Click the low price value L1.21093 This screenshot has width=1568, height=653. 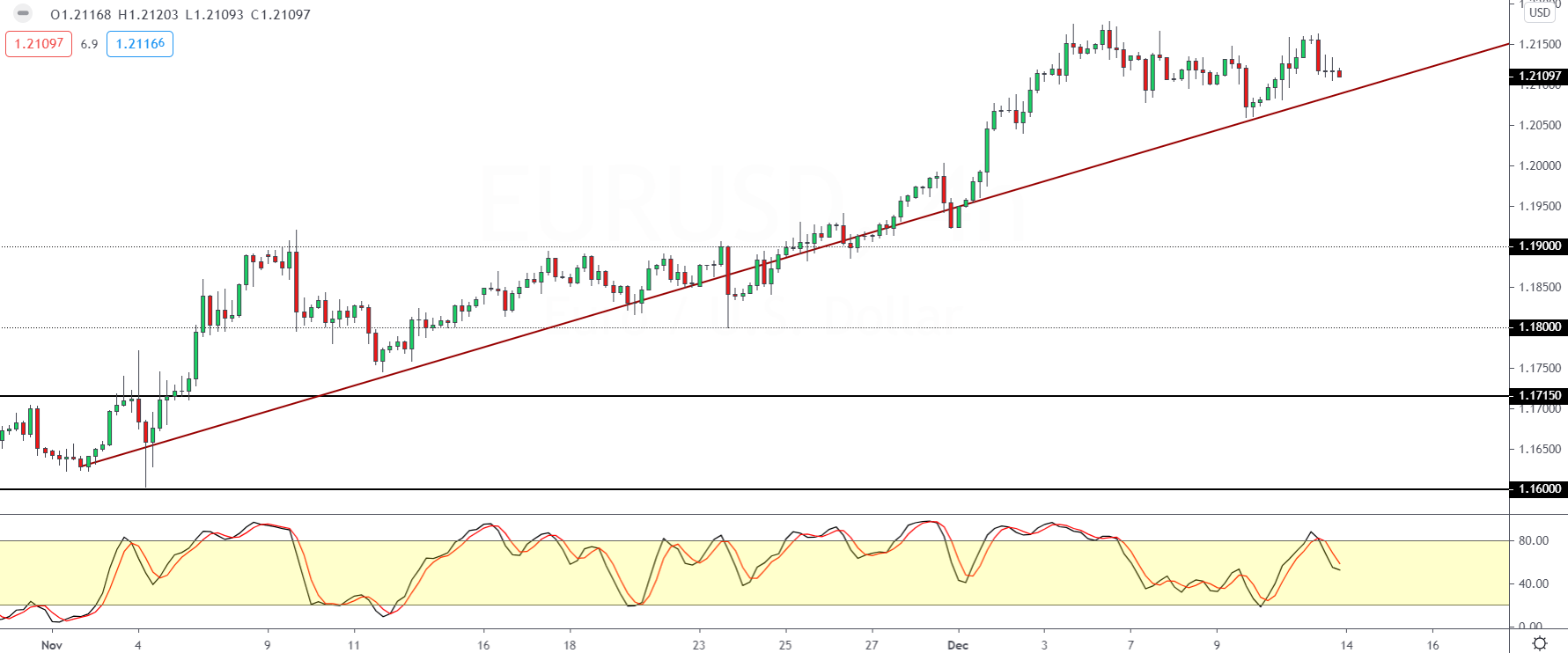(x=214, y=15)
